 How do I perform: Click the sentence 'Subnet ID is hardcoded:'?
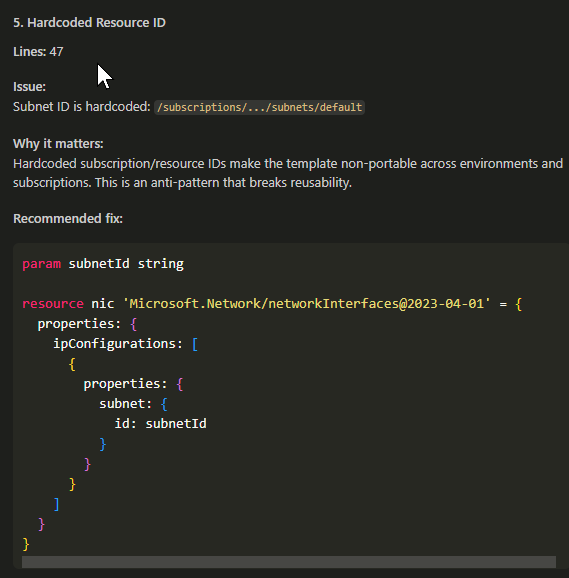pos(82,107)
